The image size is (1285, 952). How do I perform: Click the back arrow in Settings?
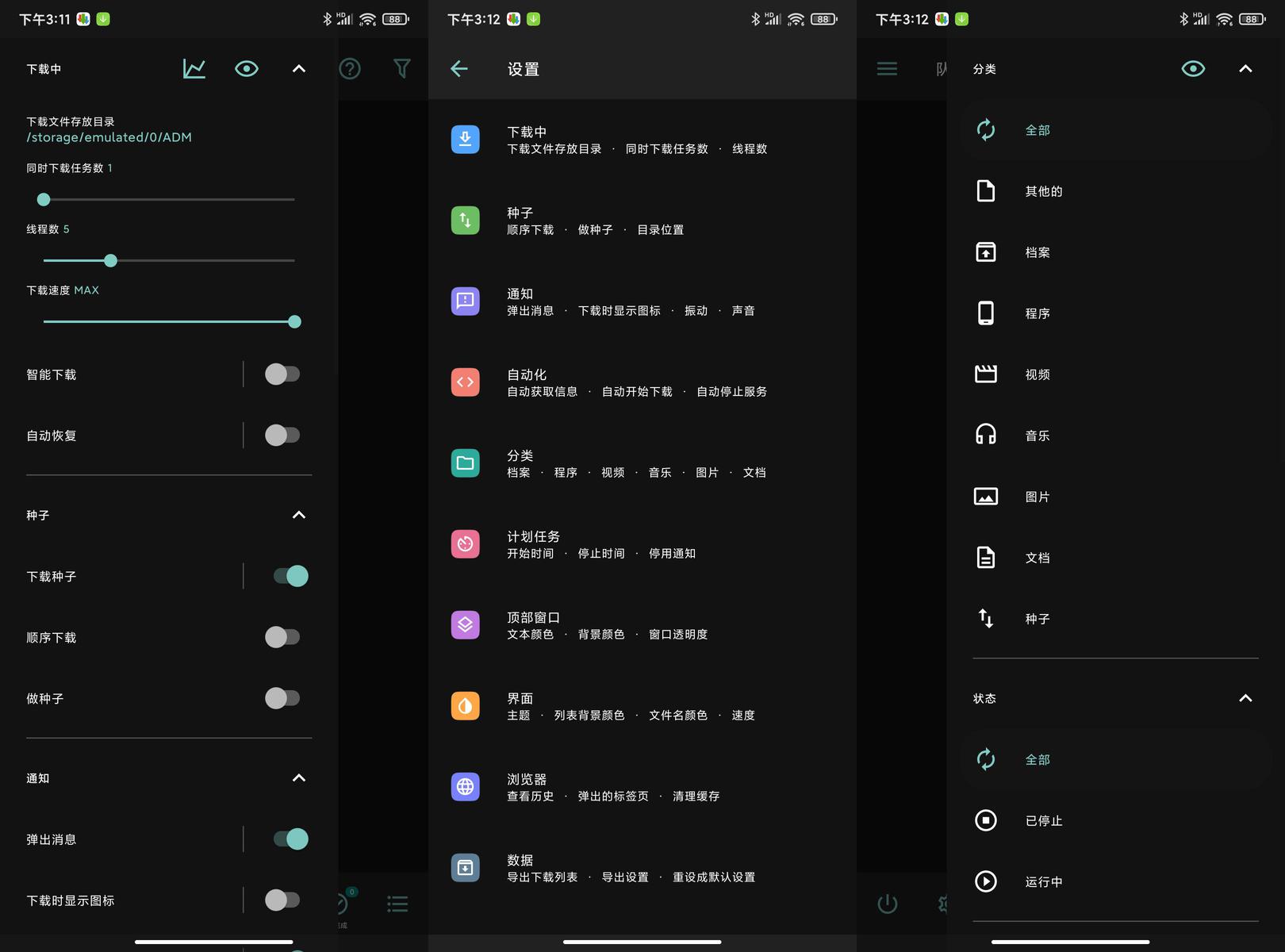click(x=459, y=69)
